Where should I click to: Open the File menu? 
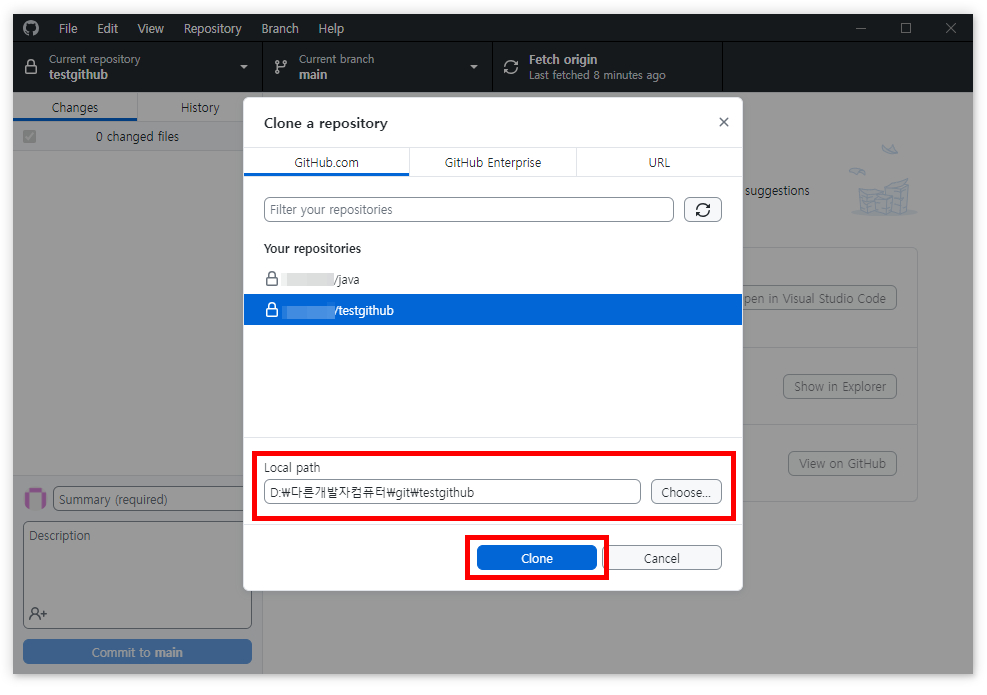pos(68,28)
